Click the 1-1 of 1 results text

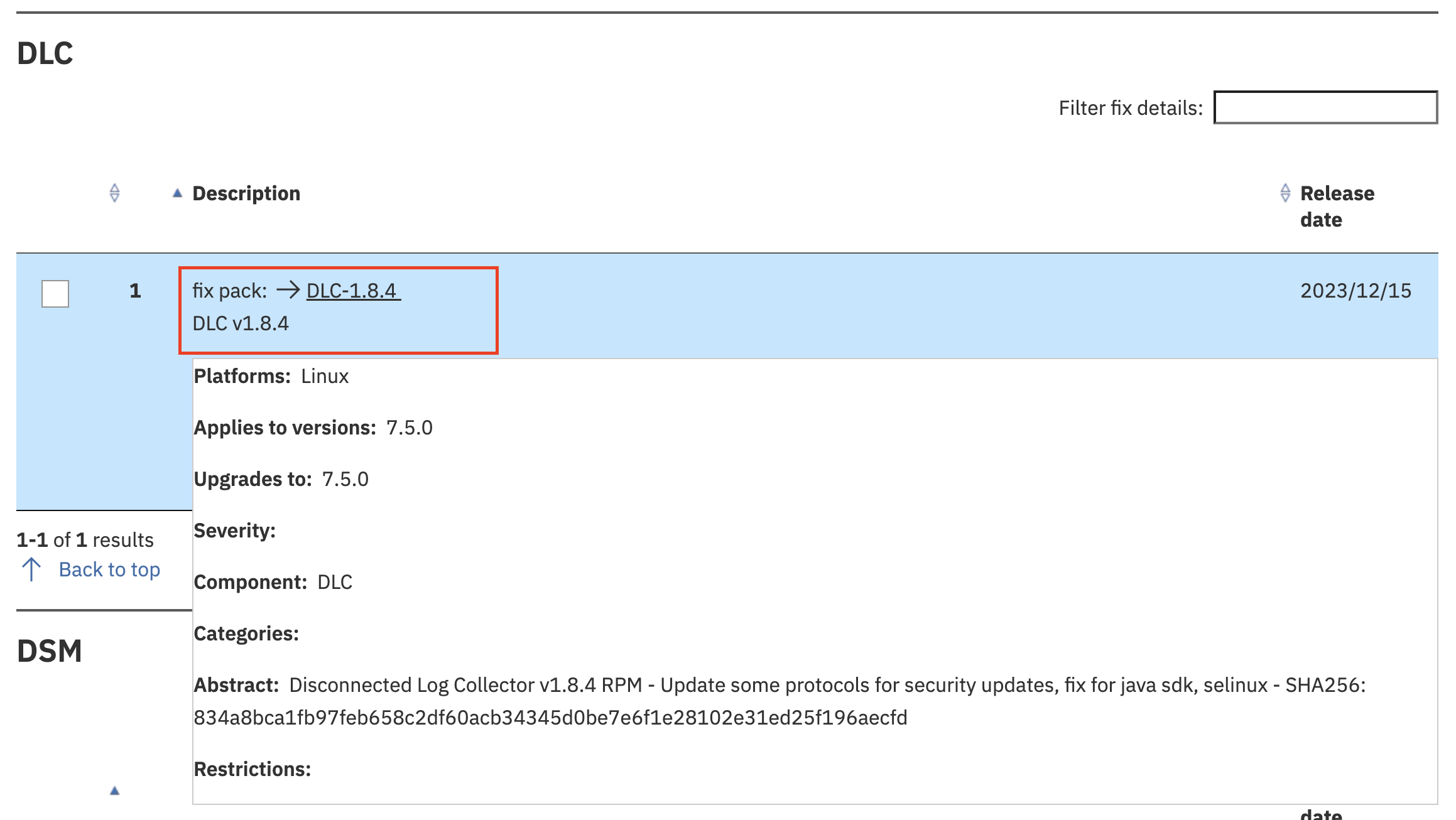point(85,540)
